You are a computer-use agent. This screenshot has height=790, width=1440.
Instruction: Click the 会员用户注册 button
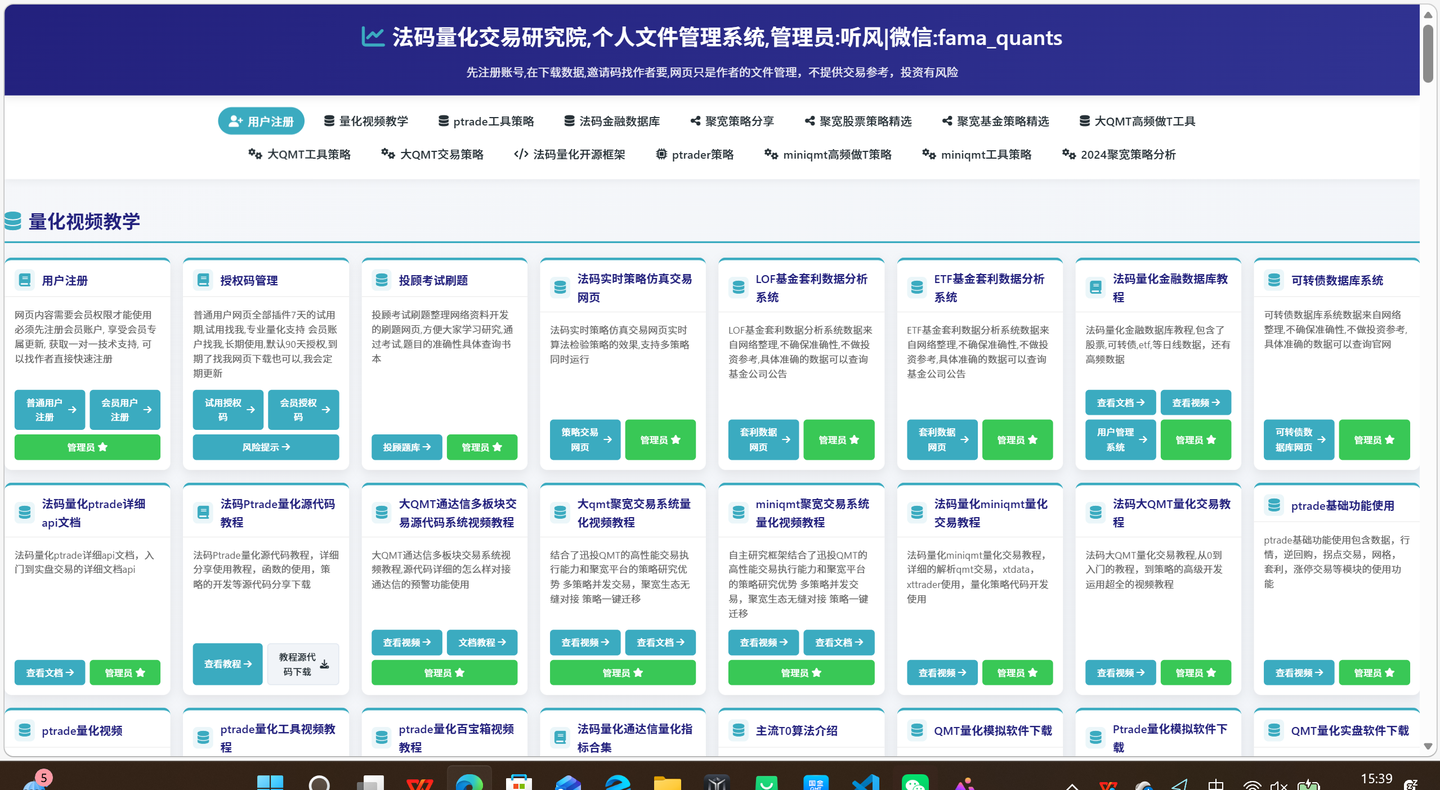pos(125,410)
